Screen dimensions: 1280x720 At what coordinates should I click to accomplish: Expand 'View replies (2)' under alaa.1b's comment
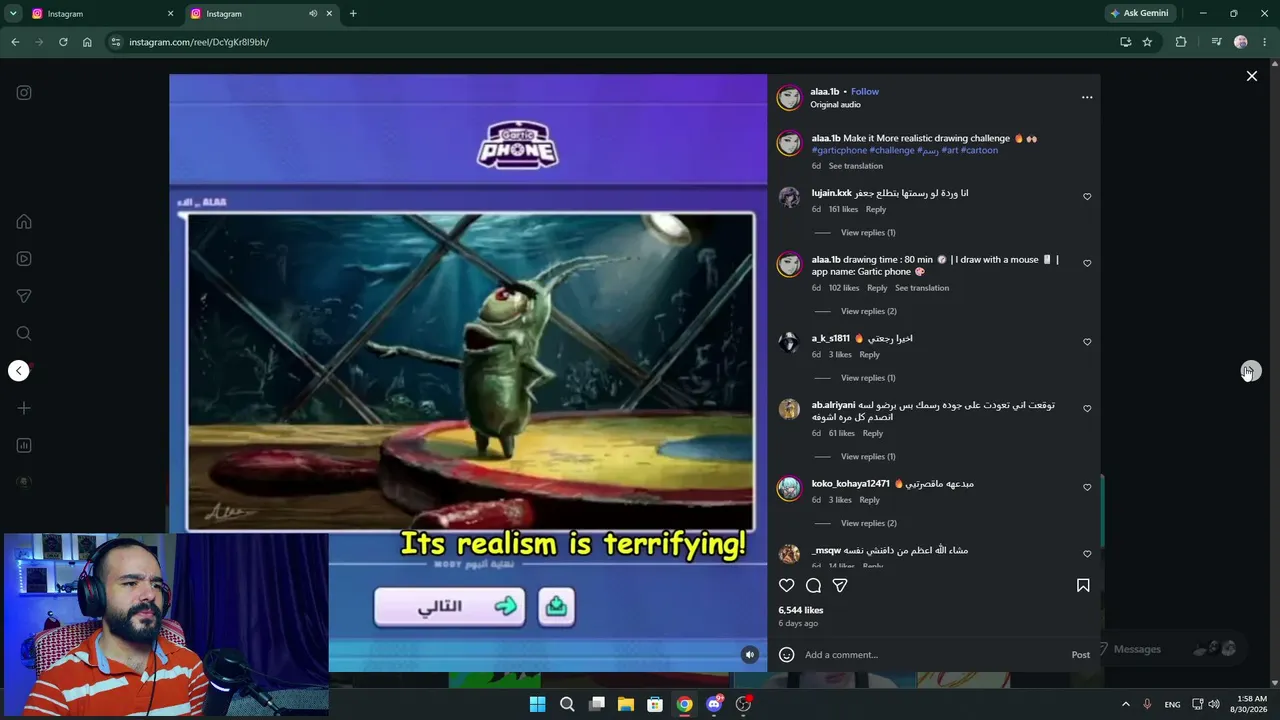coord(868,311)
